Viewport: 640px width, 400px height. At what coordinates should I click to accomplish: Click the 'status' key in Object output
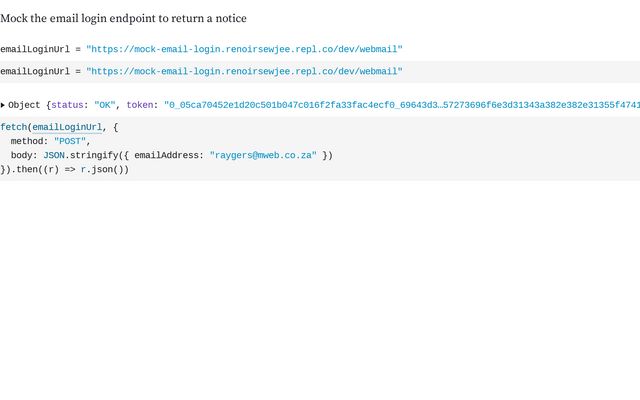pyautogui.click(x=68, y=105)
